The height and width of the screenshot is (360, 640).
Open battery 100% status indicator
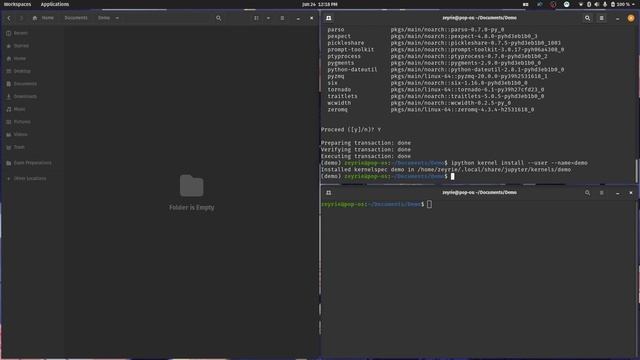pos(620,4)
